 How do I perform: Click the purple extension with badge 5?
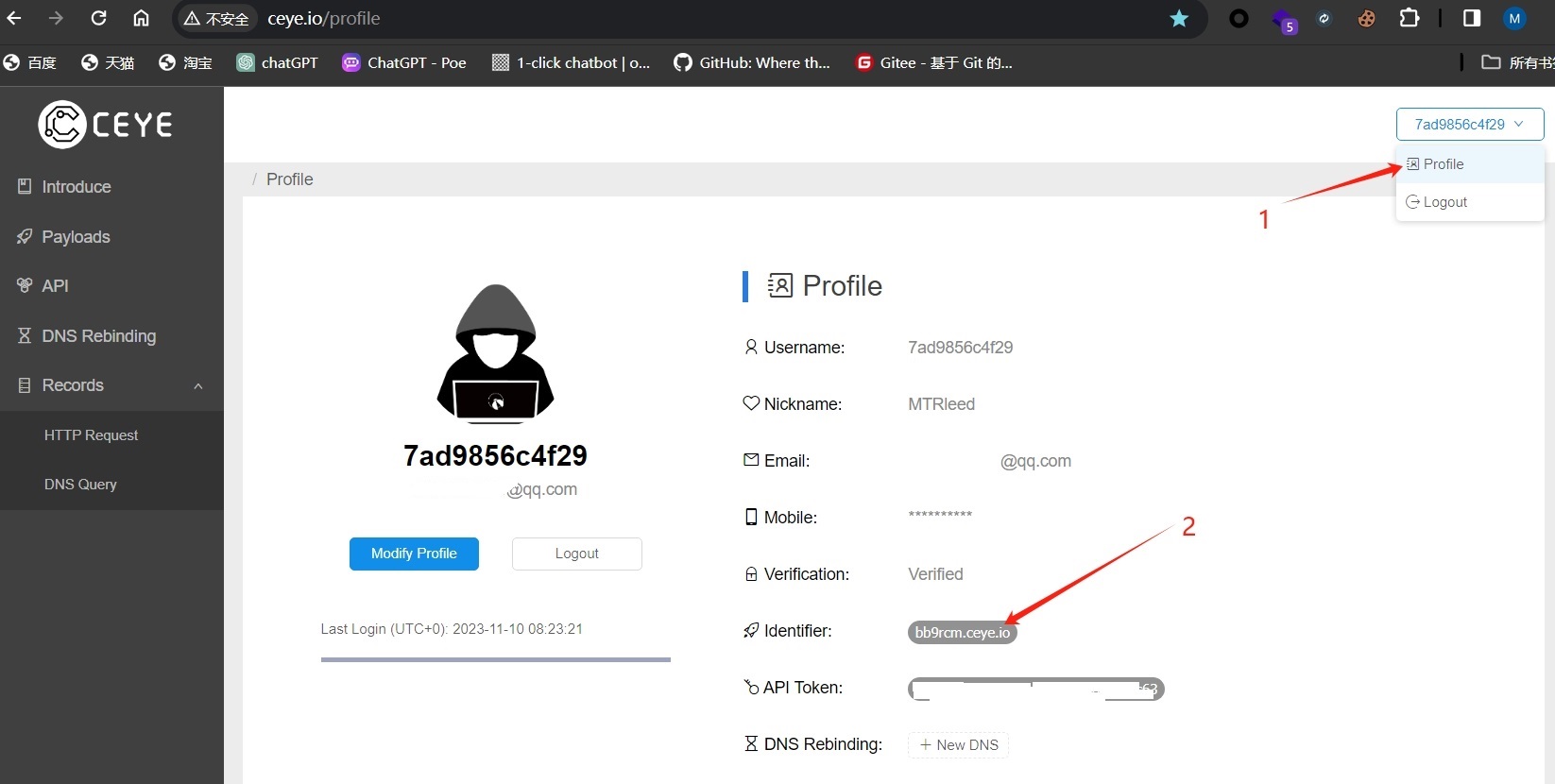pos(1284,20)
